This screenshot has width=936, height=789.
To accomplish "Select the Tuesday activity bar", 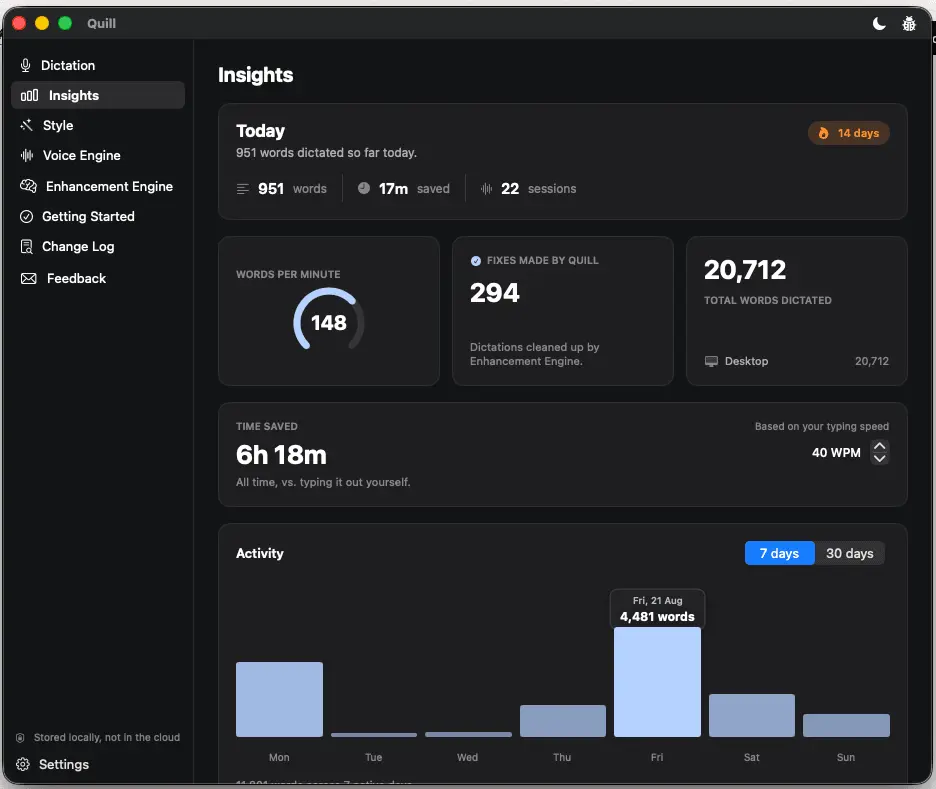I will click(x=374, y=735).
